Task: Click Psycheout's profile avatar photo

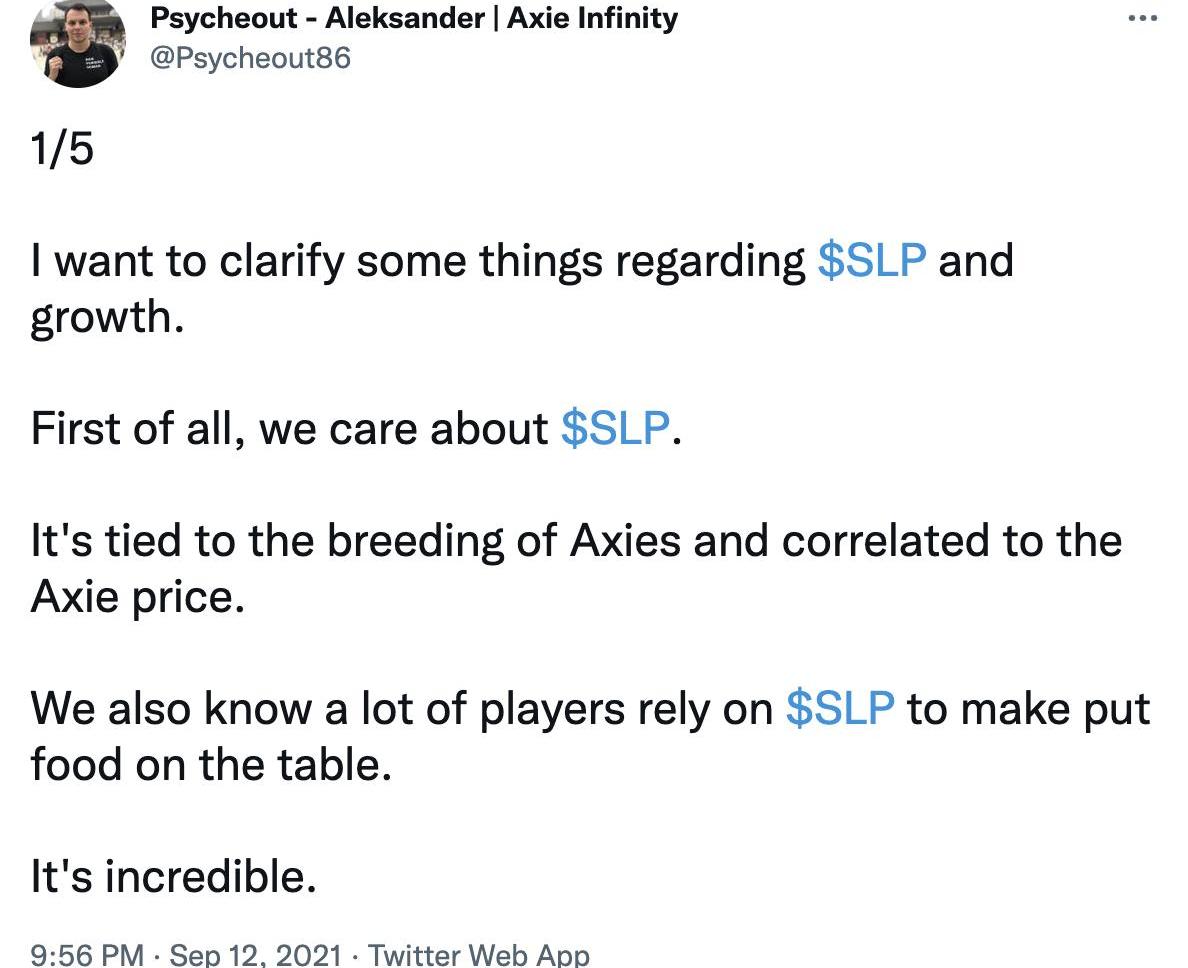Action: 77,42
